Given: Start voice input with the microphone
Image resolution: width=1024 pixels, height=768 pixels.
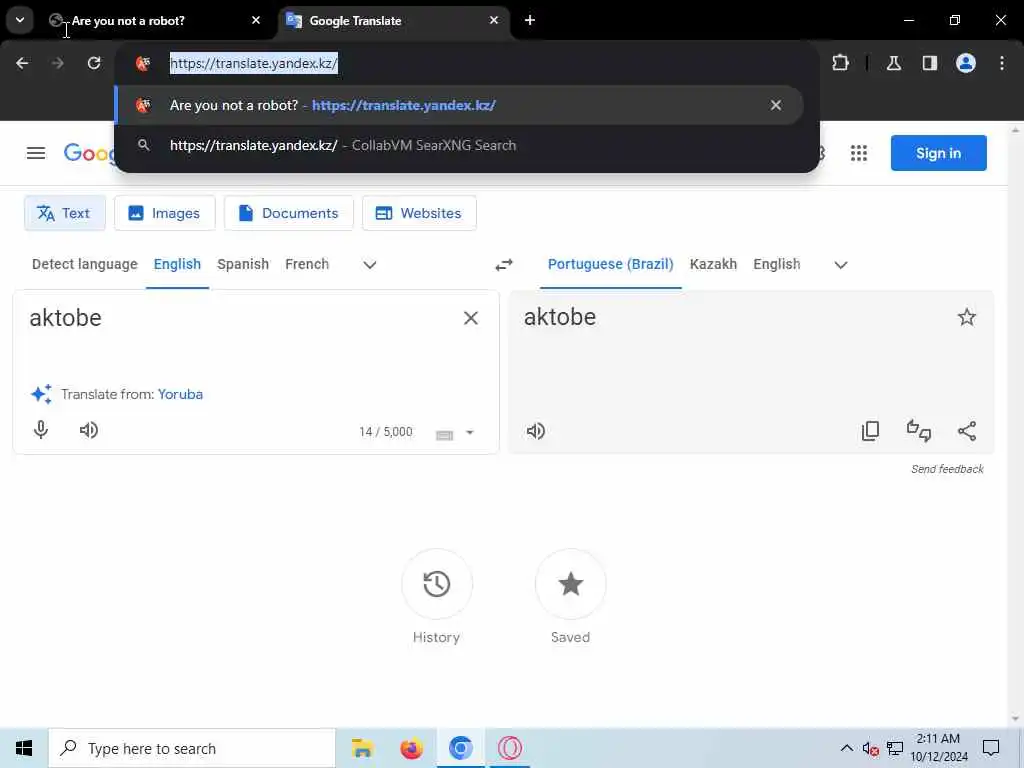Looking at the screenshot, I should 40,430.
